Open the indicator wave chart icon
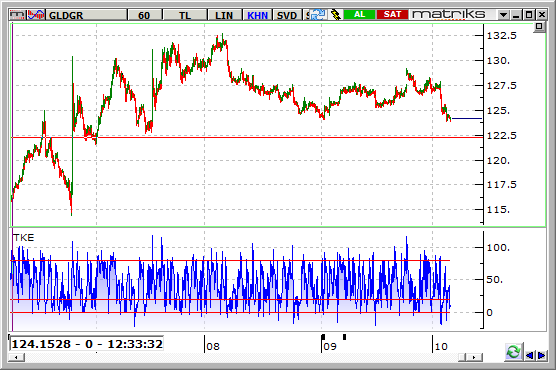Screen dimensions: 556x370 [36, 15]
